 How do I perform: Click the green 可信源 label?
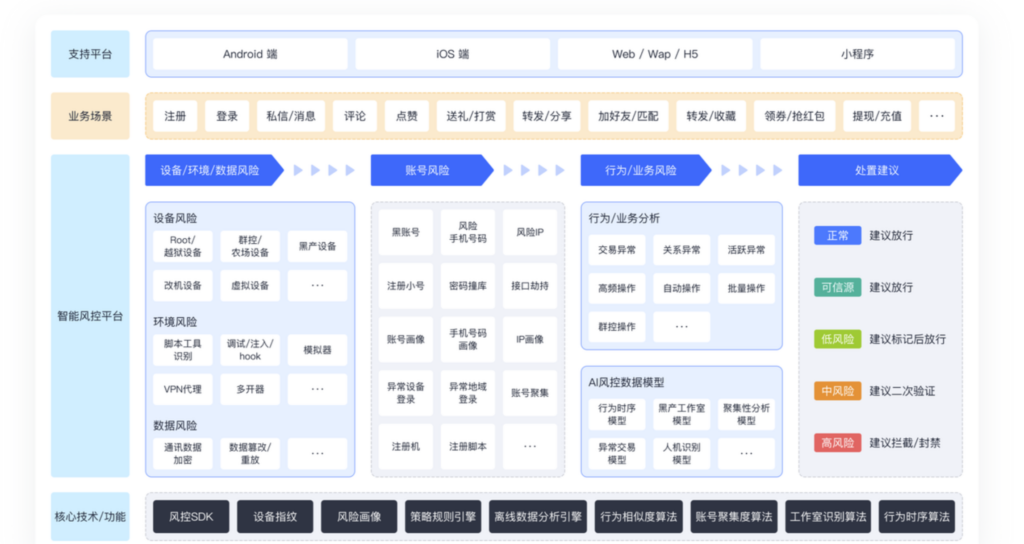[837, 287]
